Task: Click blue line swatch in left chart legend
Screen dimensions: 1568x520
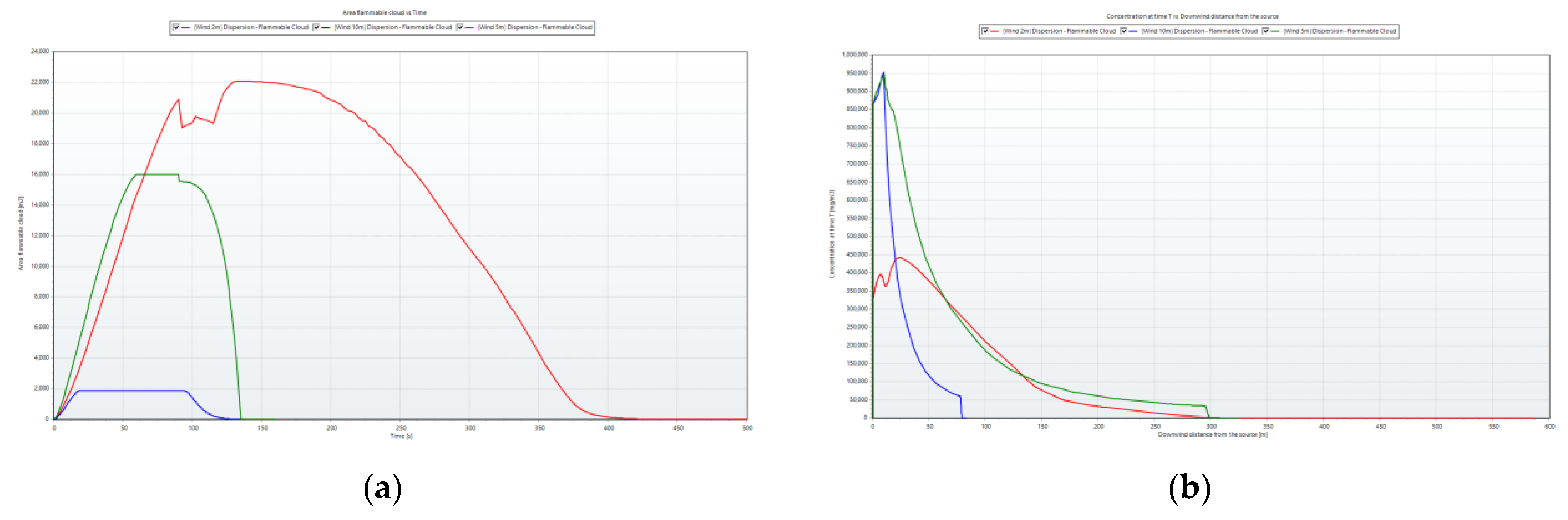Action: tap(326, 27)
